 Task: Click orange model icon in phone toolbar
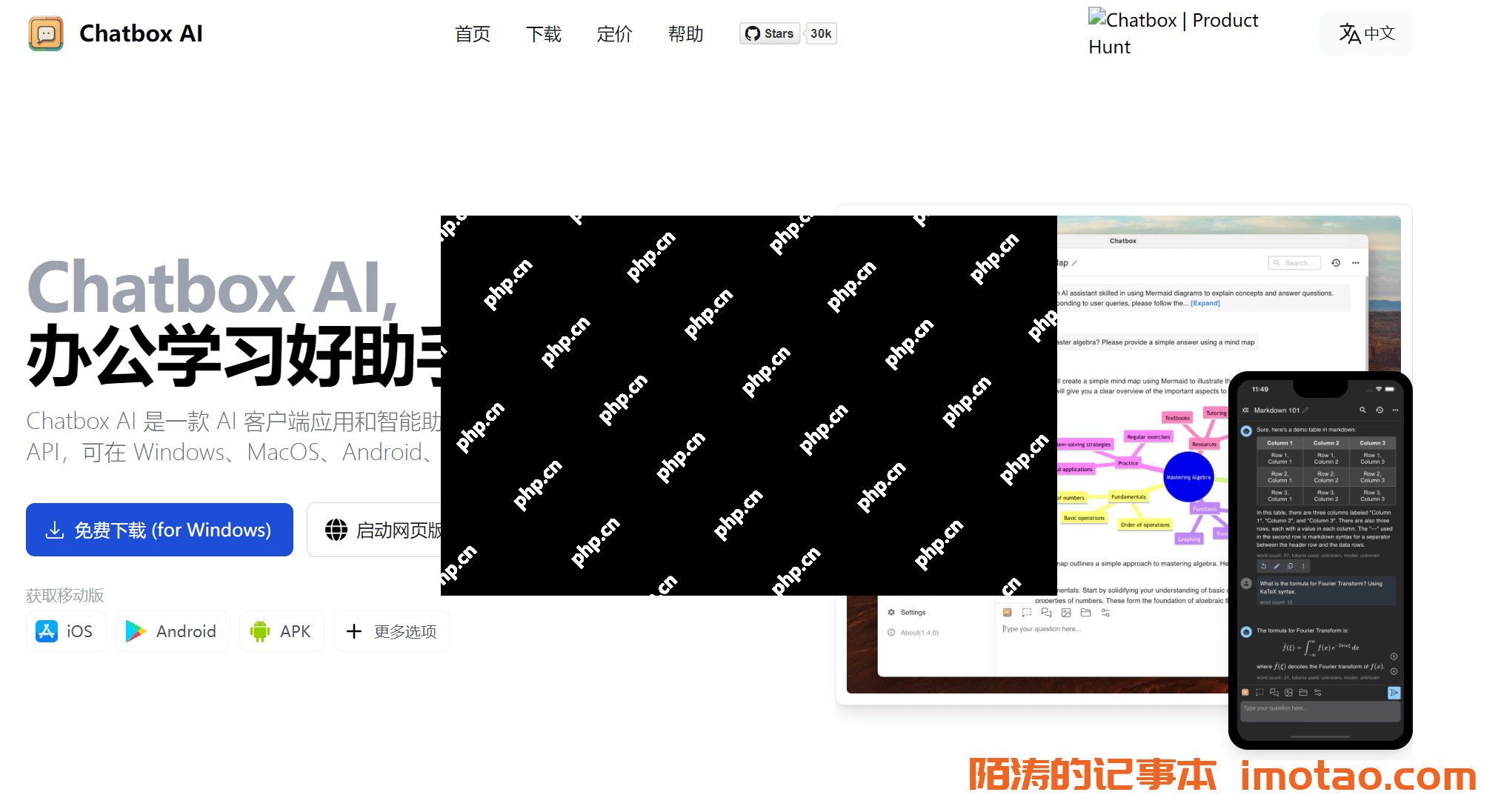[x=1245, y=693]
